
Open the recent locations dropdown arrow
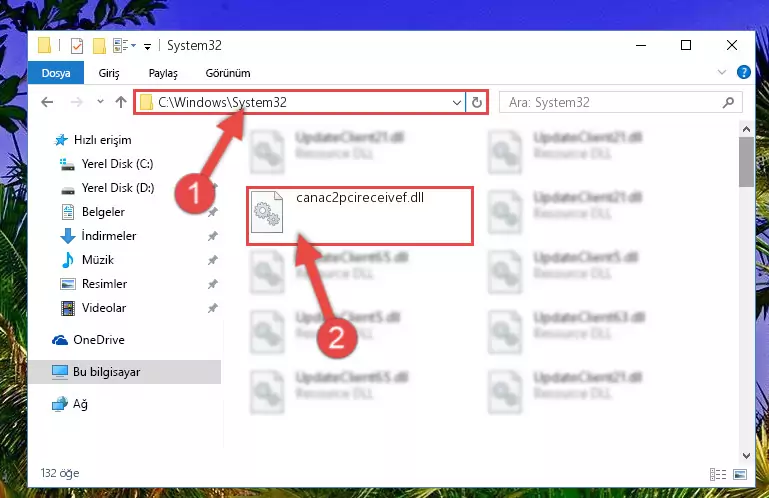[100, 102]
